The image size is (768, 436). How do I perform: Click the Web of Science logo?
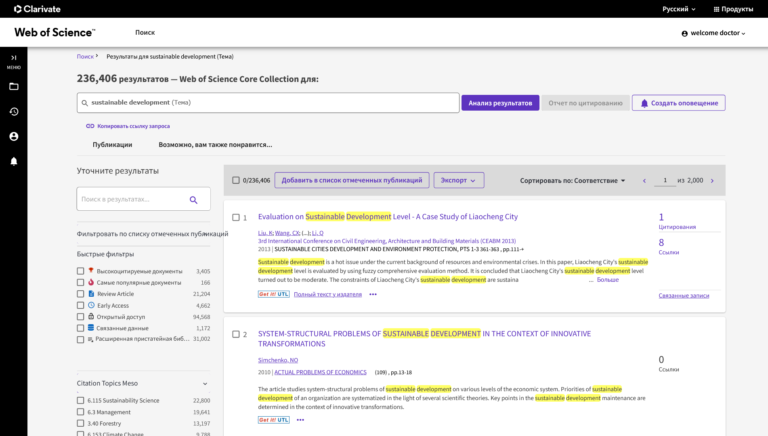tap(54, 32)
